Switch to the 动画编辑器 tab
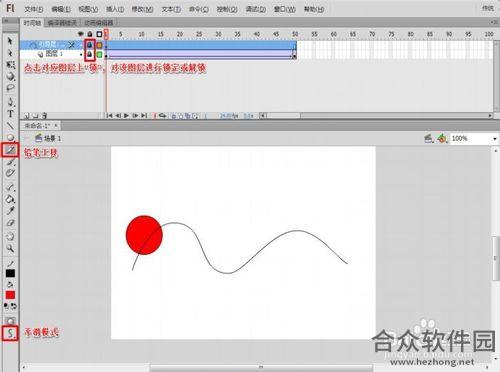This screenshot has height=372, width=500. click(99, 23)
